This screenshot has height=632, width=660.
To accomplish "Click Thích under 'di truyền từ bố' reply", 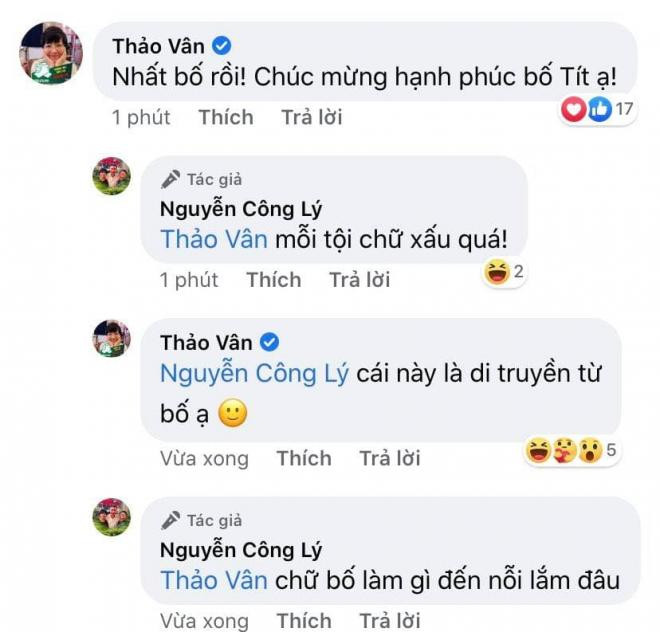I will [x=304, y=458].
